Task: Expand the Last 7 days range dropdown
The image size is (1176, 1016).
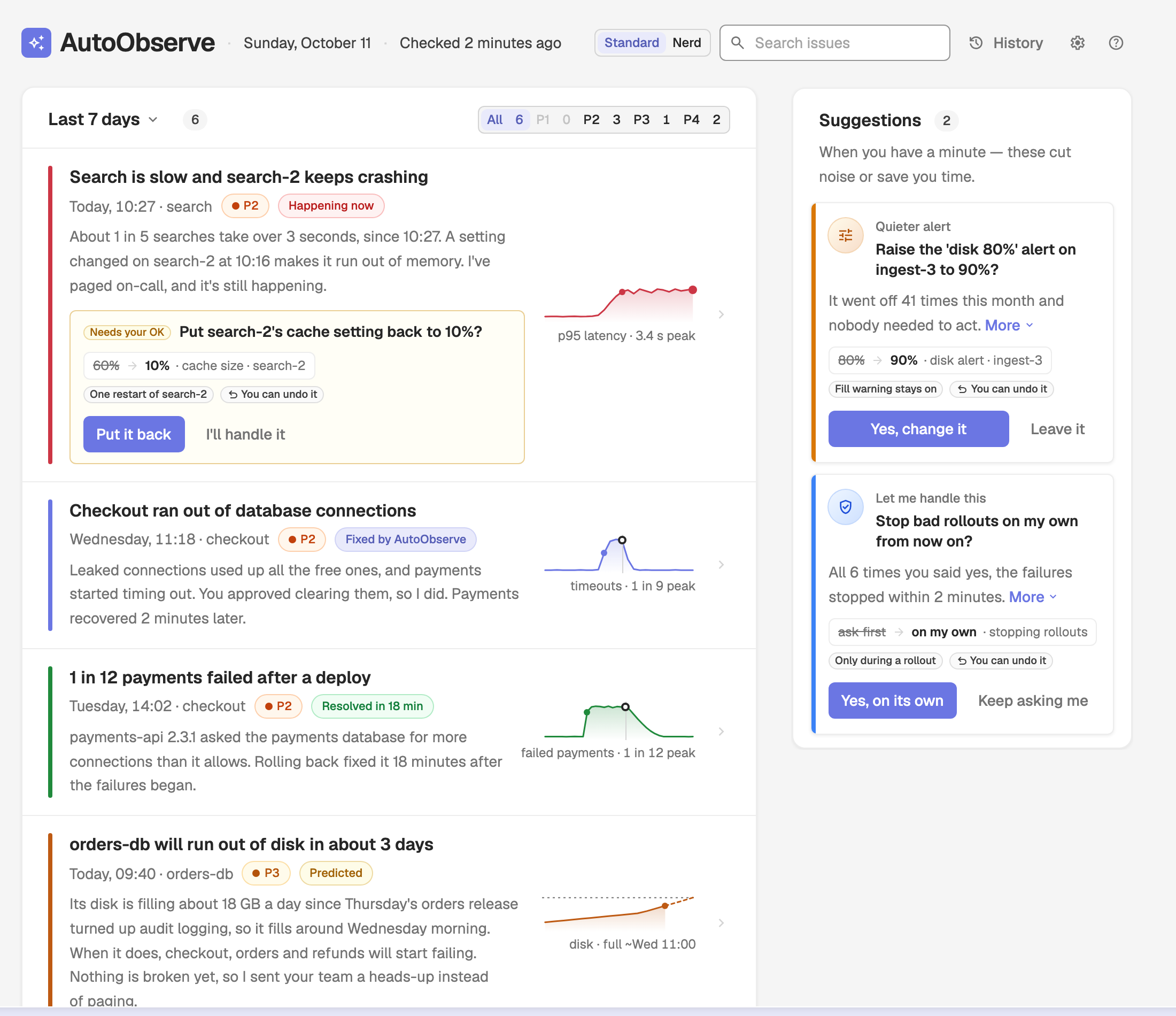Action: coord(103,120)
